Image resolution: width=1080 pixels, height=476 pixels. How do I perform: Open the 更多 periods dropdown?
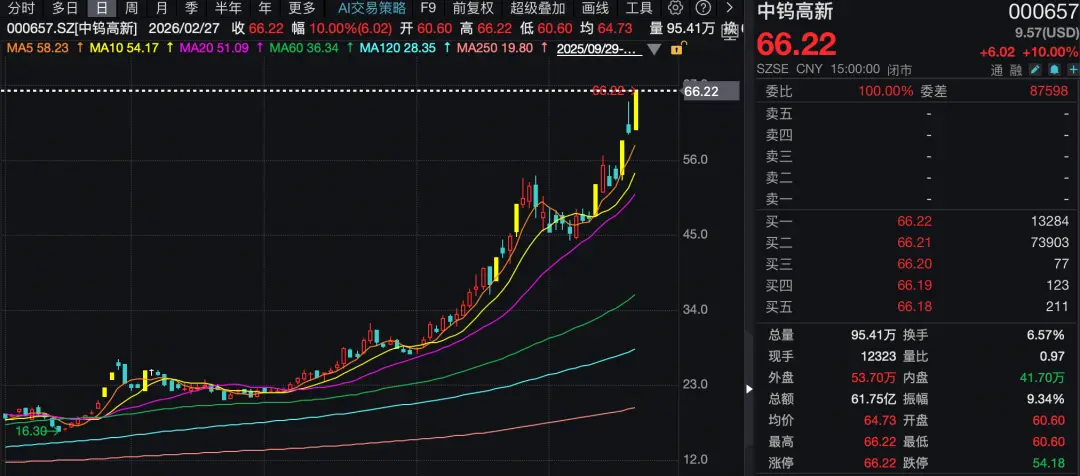[302, 8]
